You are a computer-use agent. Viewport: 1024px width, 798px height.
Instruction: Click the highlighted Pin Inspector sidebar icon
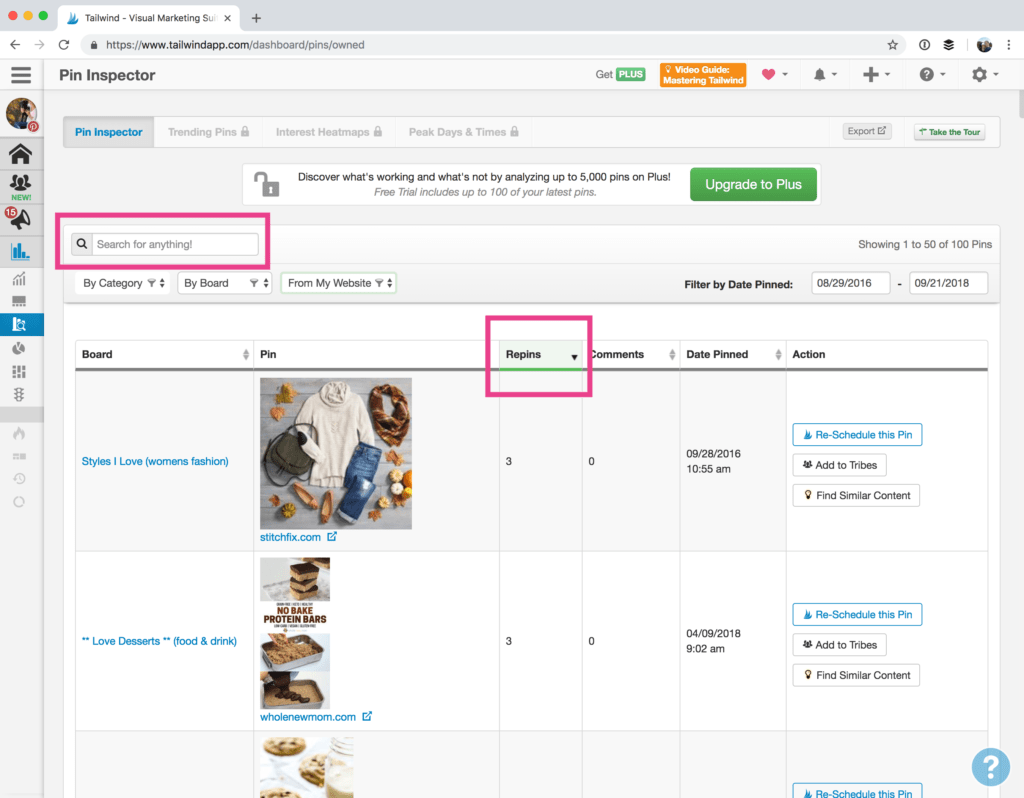[20, 323]
